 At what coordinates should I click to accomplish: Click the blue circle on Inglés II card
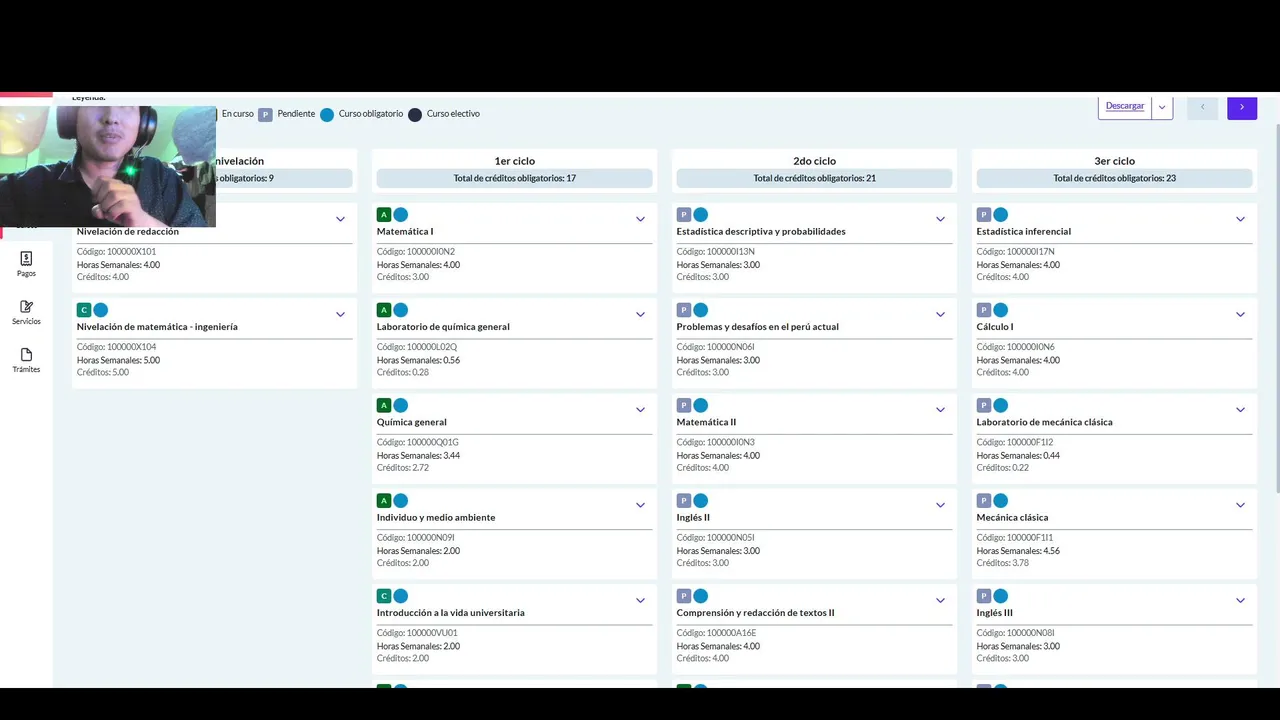point(700,501)
